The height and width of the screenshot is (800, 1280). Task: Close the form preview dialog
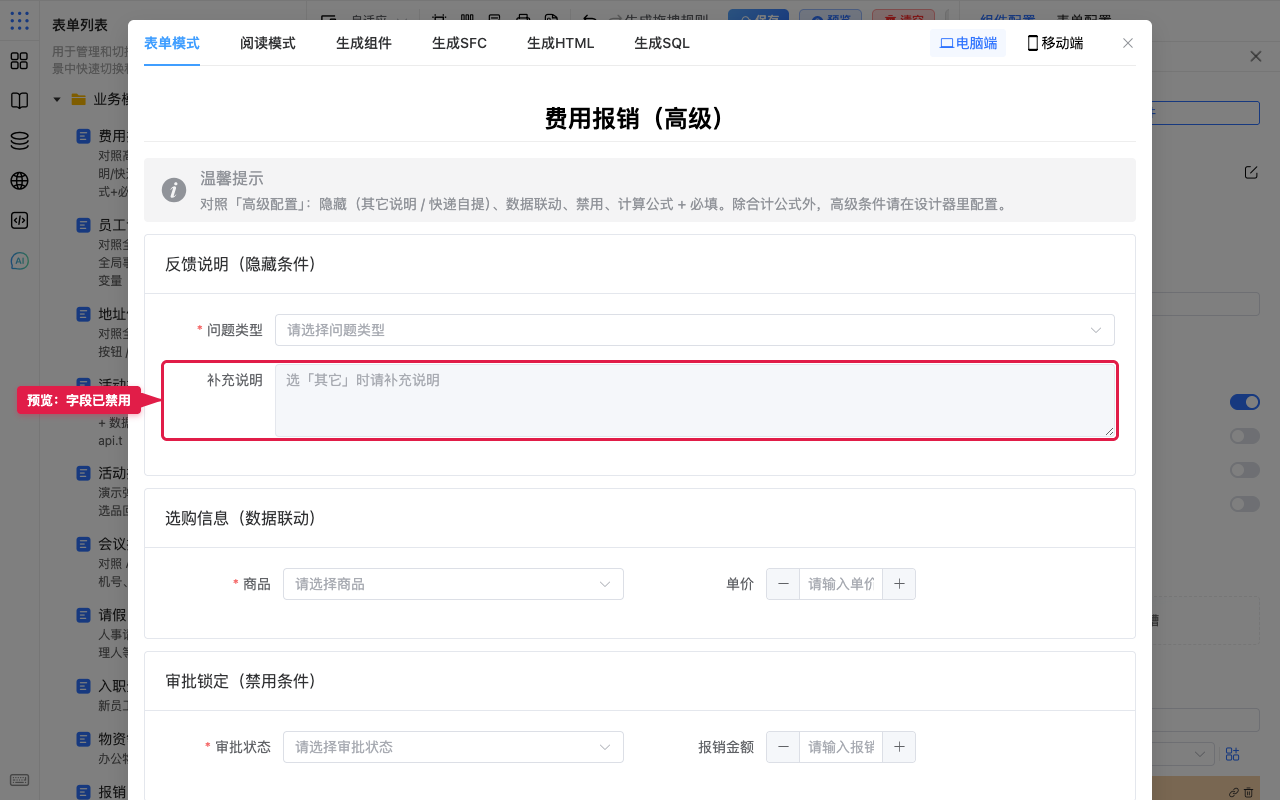tap(1128, 43)
